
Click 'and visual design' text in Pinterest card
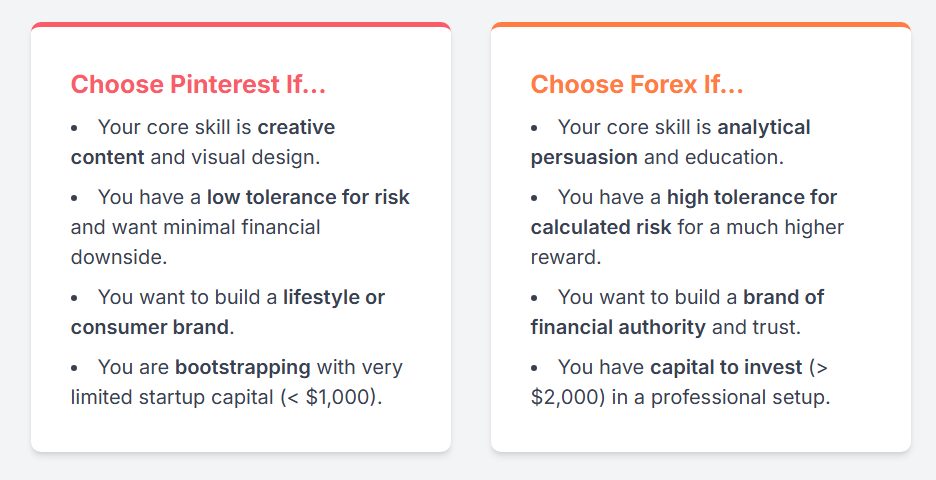[235, 158]
